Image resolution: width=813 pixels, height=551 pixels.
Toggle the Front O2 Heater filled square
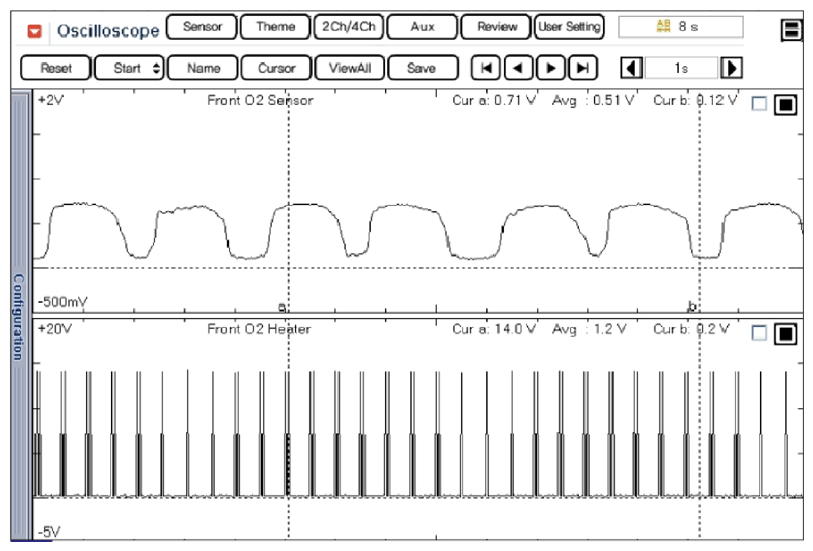point(785,333)
